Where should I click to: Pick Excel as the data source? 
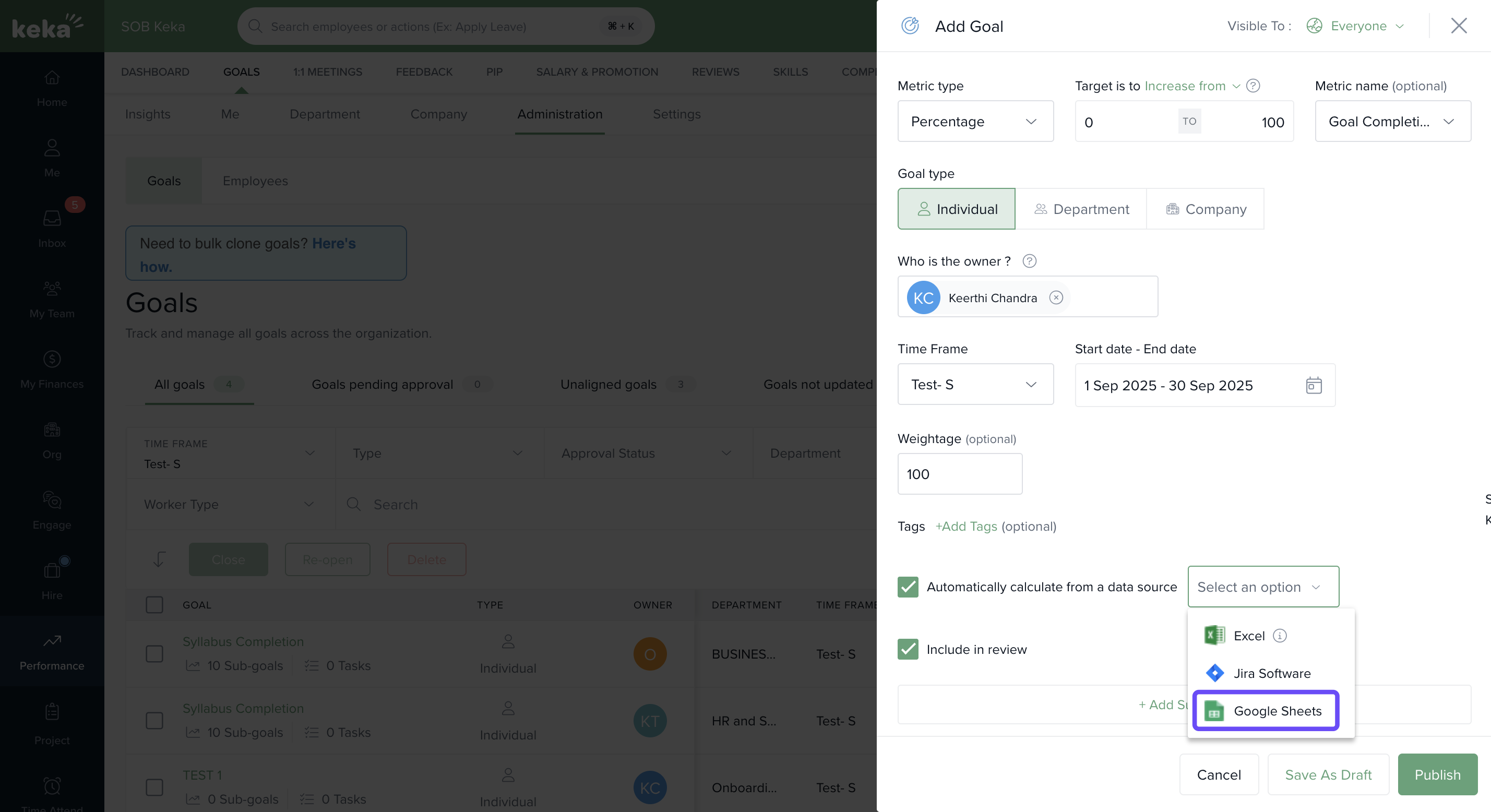coord(1248,636)
